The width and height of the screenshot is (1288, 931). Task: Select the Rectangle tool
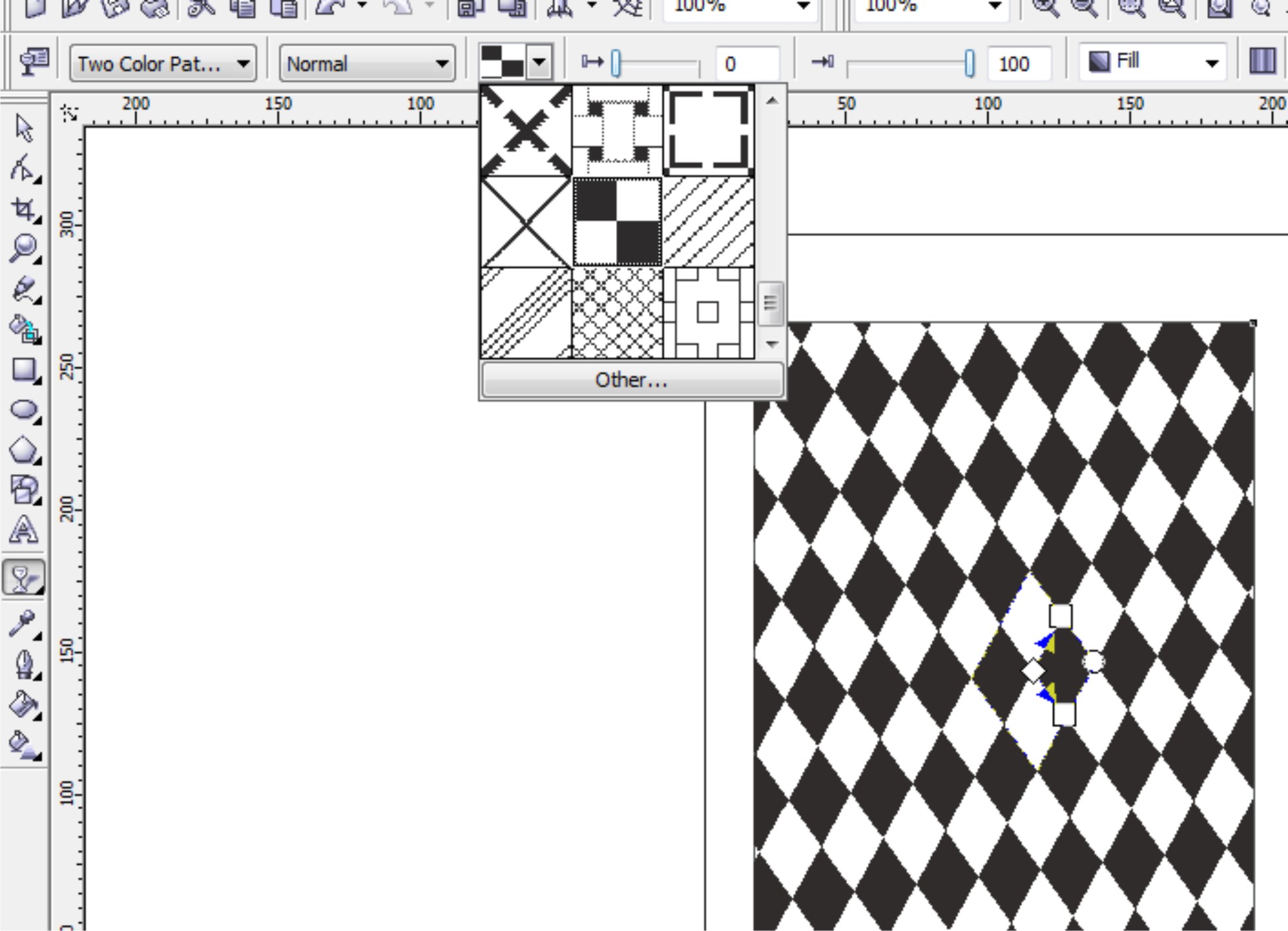point(24,370)
